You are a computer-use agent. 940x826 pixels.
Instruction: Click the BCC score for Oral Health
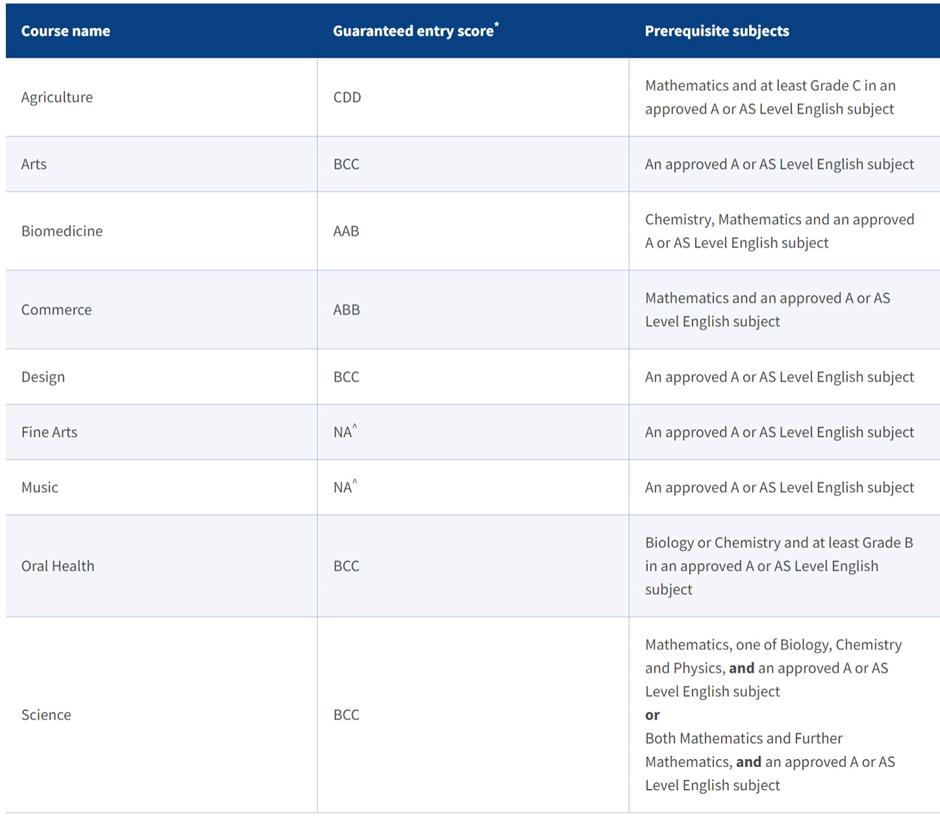[x=346, y=566]
